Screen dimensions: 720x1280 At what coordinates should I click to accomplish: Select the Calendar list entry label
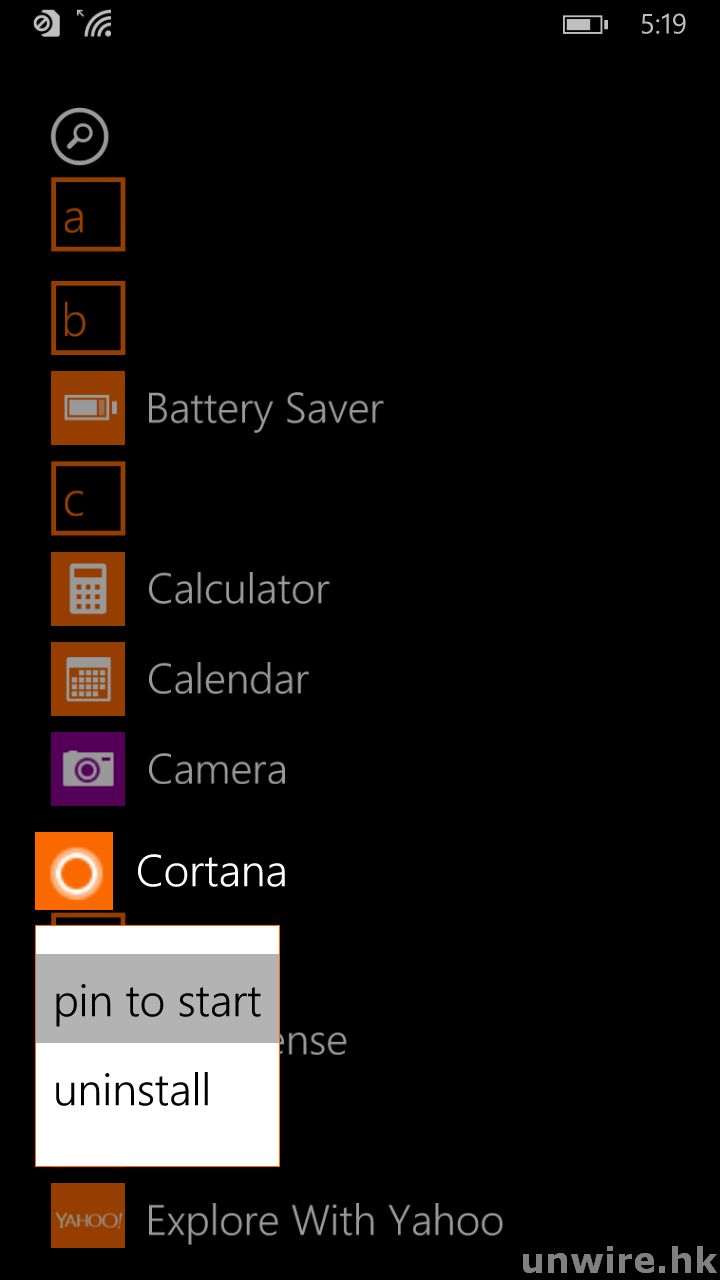pyautogui.click(x=228, y=680)
